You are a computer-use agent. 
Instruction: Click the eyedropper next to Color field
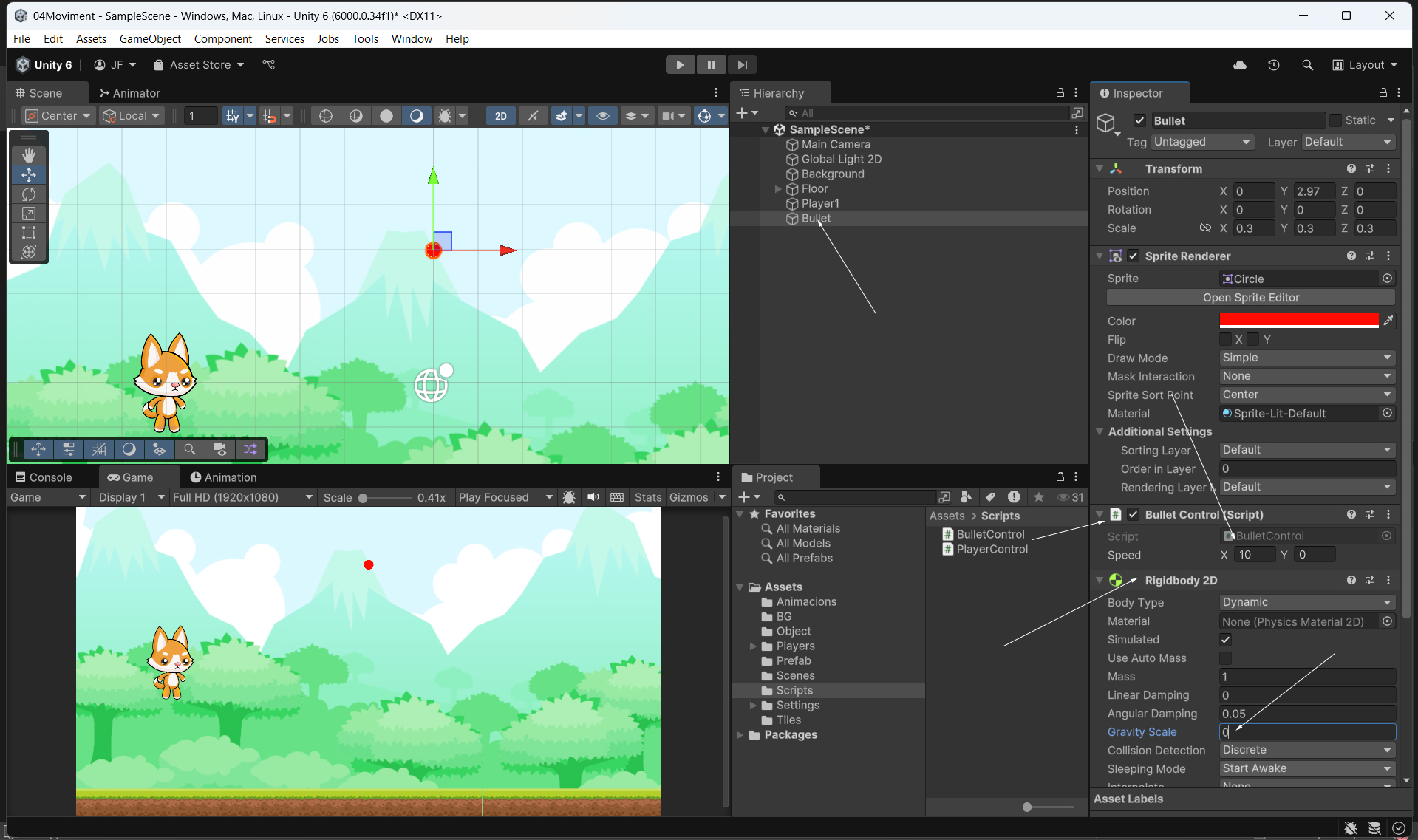tap(1388, 321)
